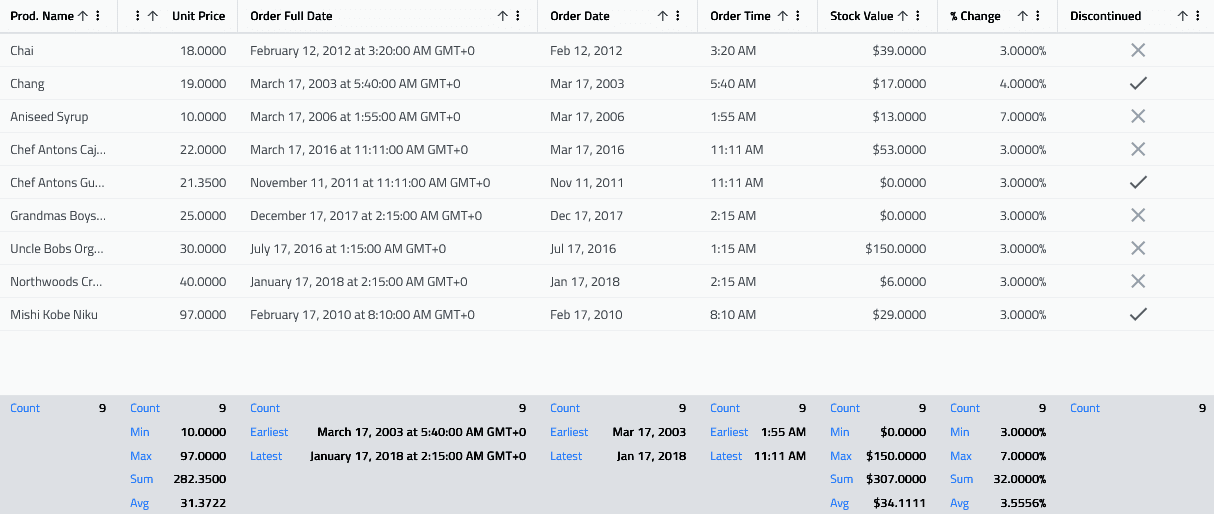Open the Discontinued column menu dots
1214x514 pixels.
tap(1197, 16)
